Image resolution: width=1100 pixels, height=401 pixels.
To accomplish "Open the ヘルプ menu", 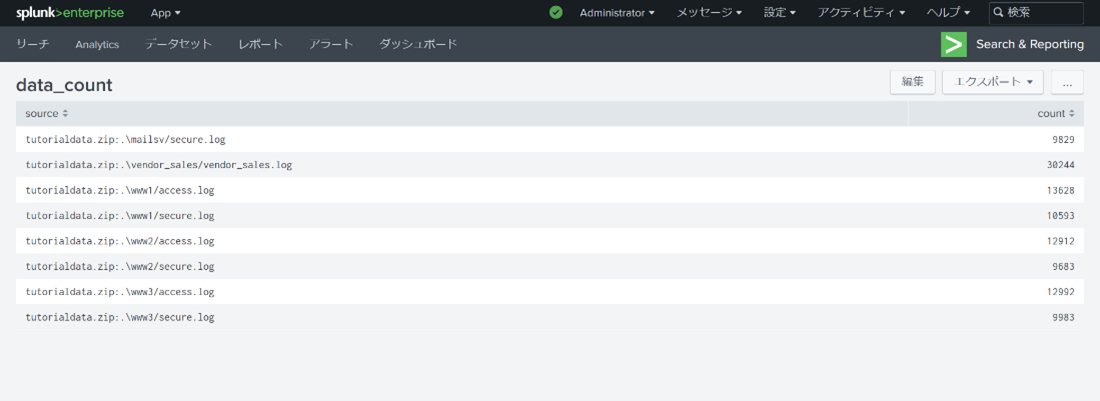I will (x=948, y=13).
